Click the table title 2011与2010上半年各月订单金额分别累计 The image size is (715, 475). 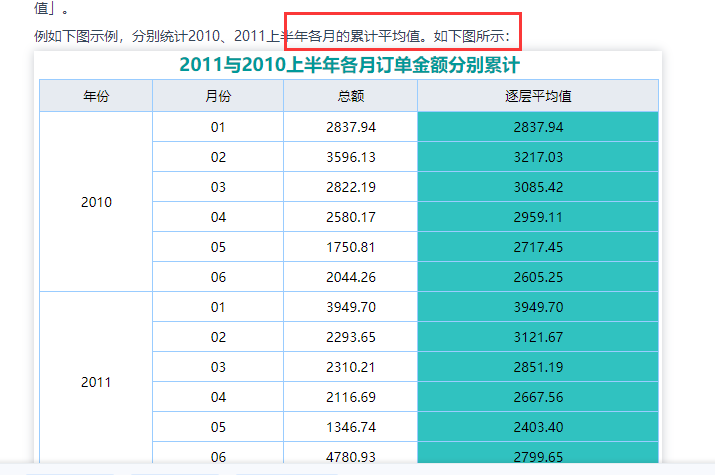tap(349, 65)
